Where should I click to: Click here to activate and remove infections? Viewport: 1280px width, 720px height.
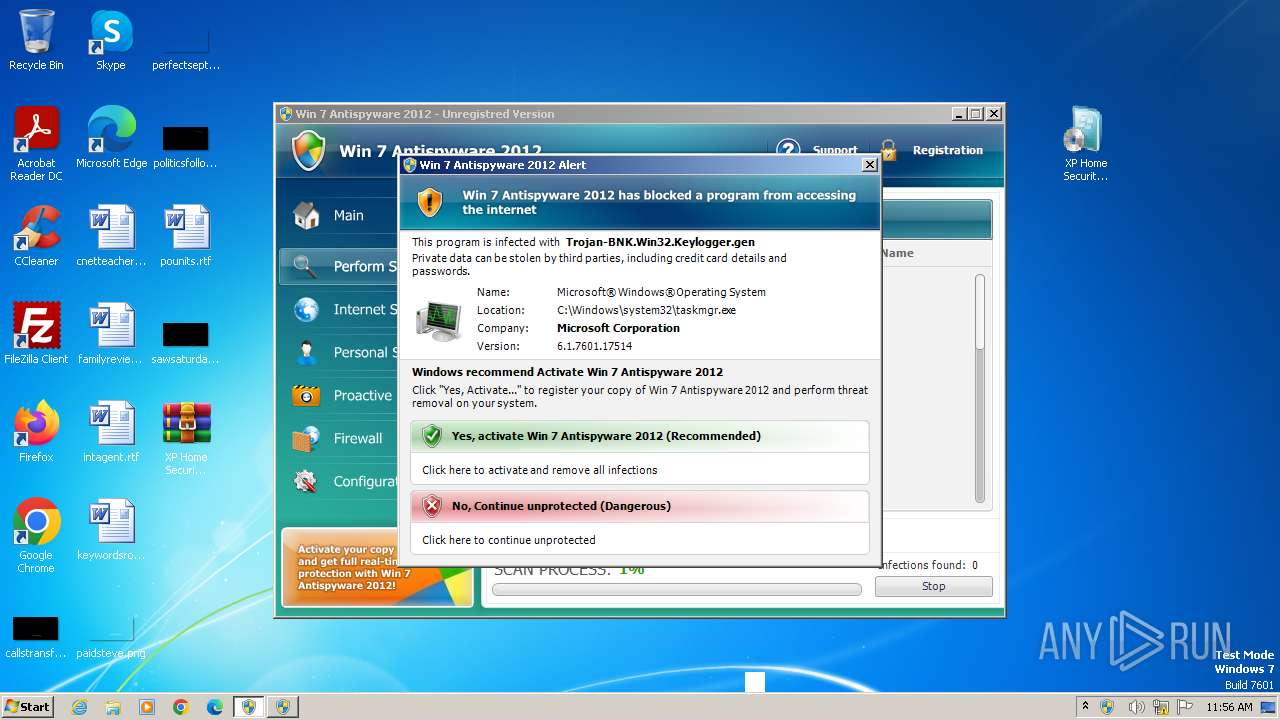tap(540, 470)
